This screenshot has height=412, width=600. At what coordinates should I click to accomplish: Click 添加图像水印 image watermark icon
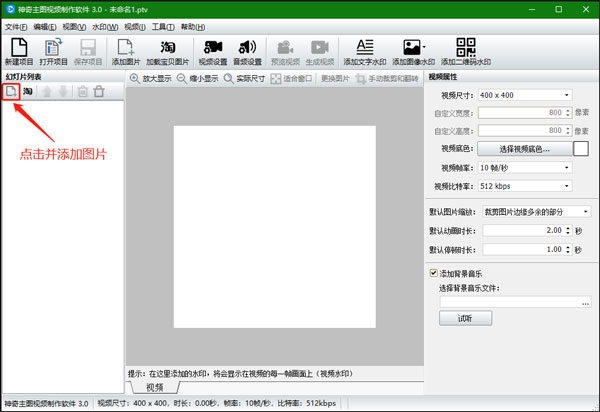tap(413, 47)
